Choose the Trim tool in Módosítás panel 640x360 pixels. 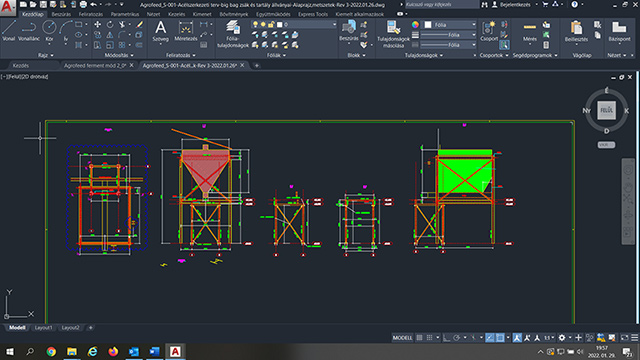click(x=122, y=24)
